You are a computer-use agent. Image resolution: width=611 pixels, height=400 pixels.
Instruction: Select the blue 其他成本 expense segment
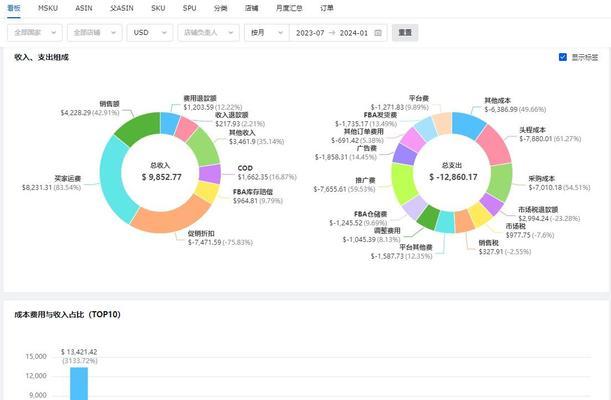[x=468, y=125]
